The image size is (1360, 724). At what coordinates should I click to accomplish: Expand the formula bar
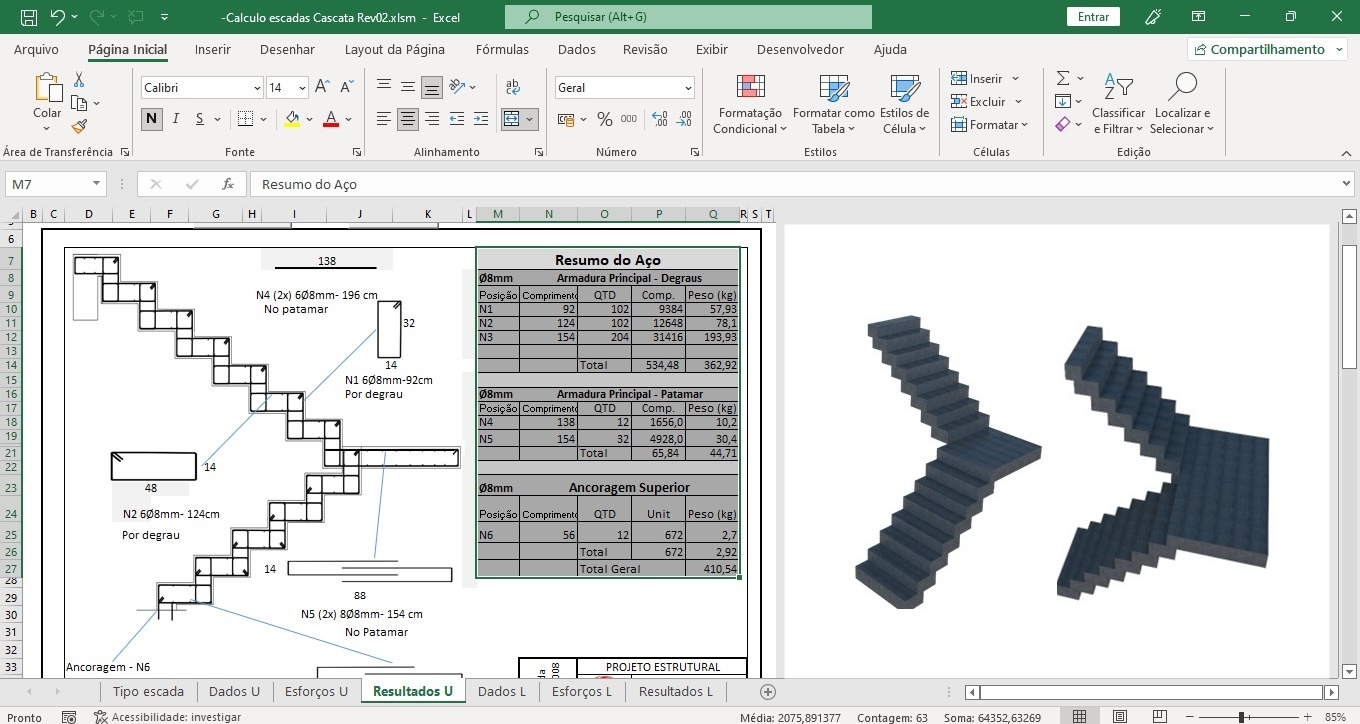point(1346,184)
